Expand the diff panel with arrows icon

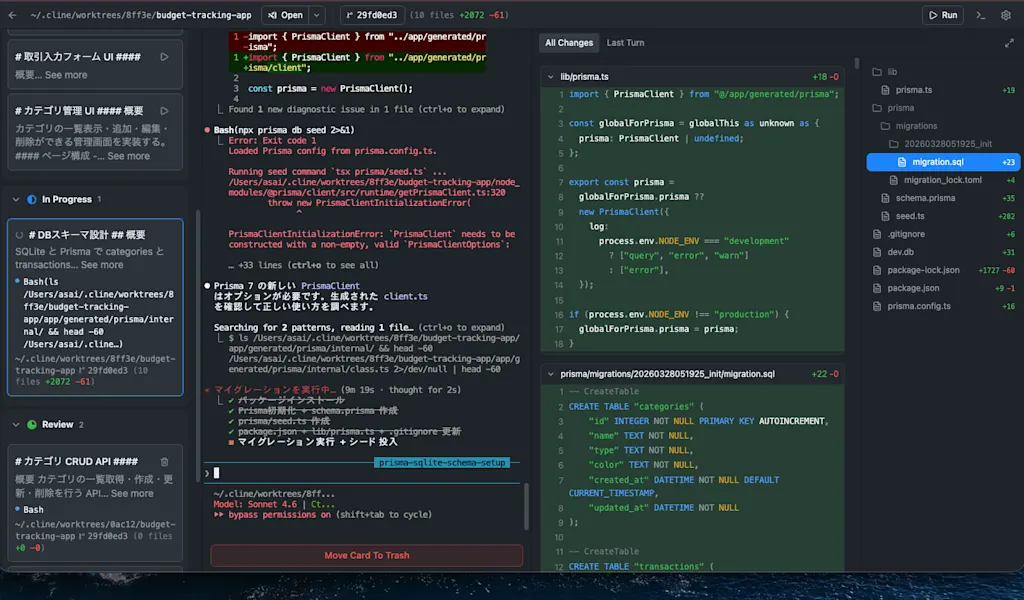coord(1009,43)
